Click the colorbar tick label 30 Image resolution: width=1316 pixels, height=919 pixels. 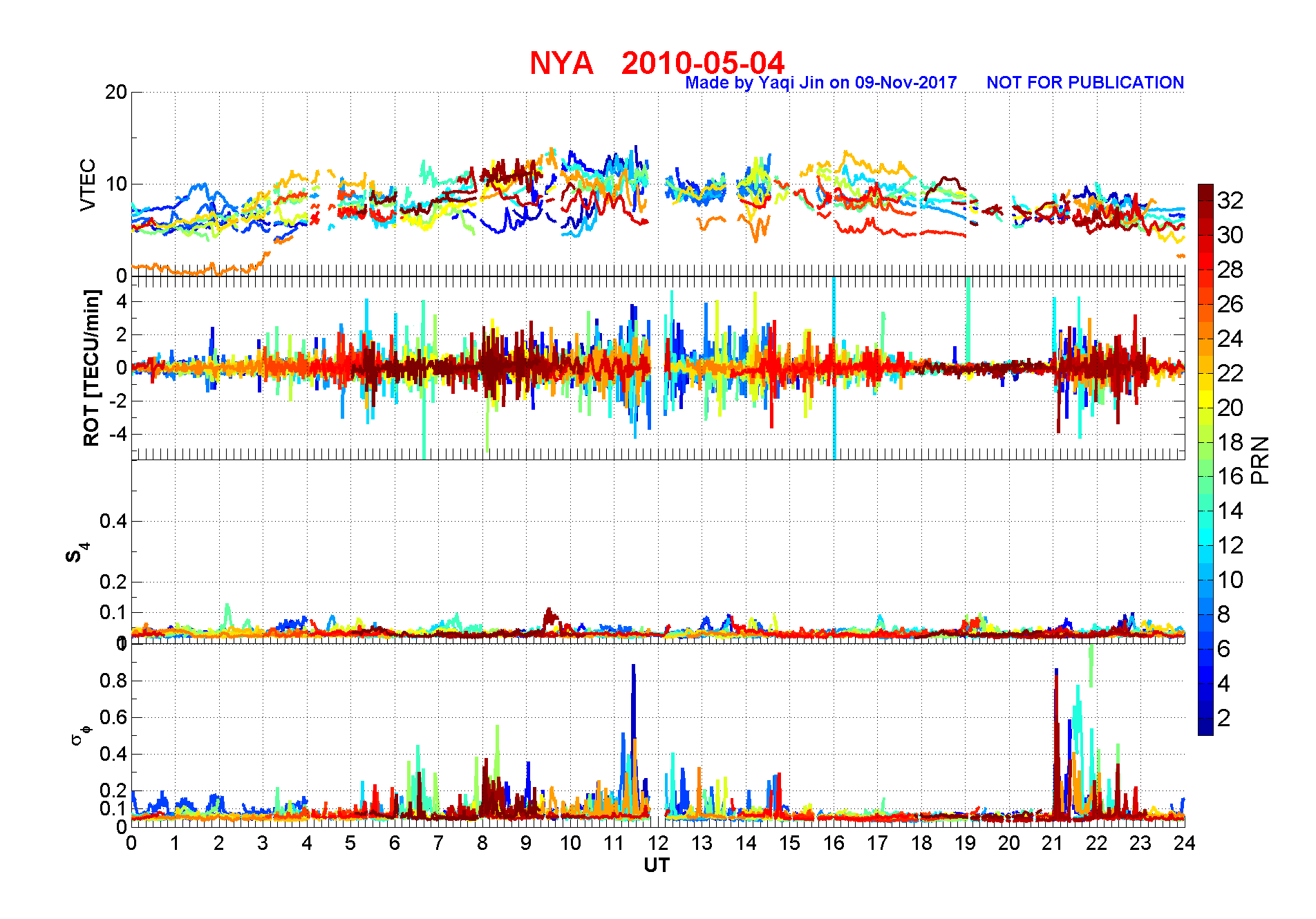[x=1230, y=235]
